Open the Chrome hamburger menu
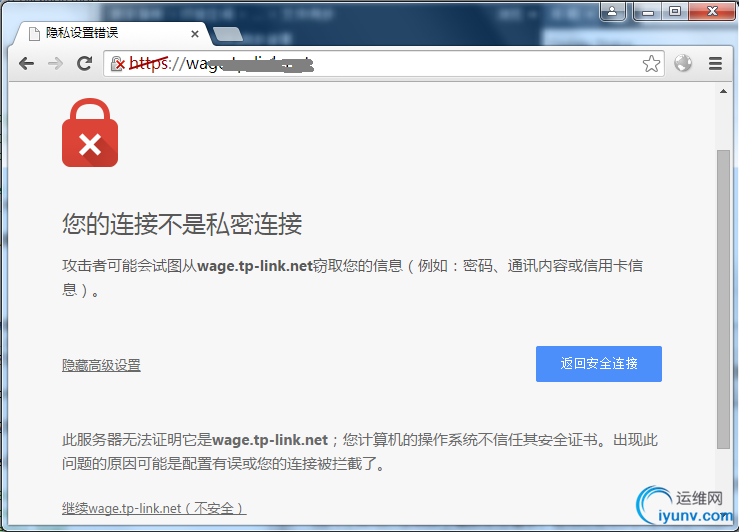The height and width of the screenshot is (532, 739). pos(715,63)
